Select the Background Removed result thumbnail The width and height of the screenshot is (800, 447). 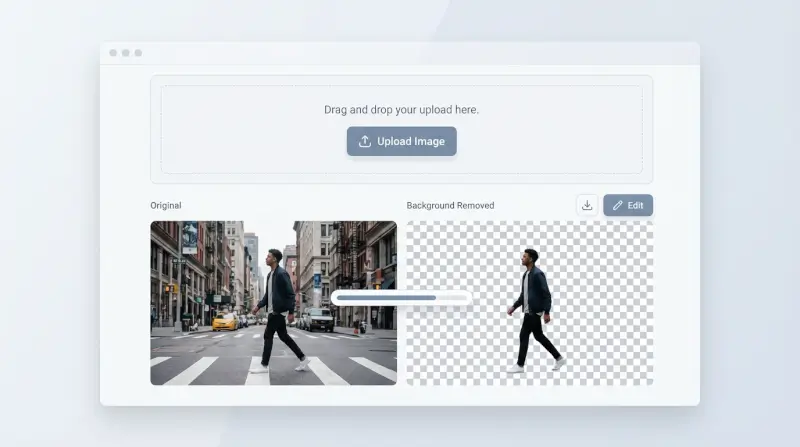[x=530, y=303]
